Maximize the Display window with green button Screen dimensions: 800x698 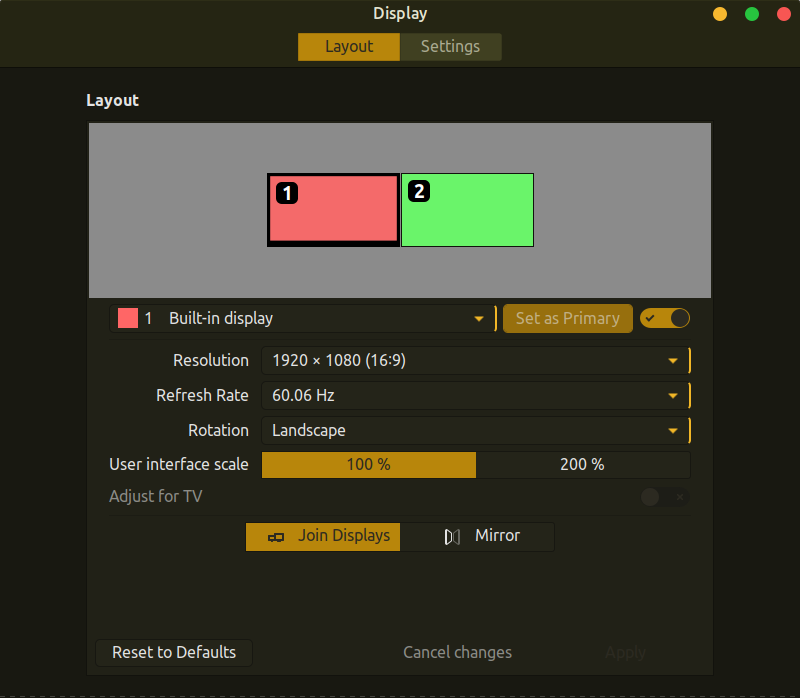[x=752, y=14]
